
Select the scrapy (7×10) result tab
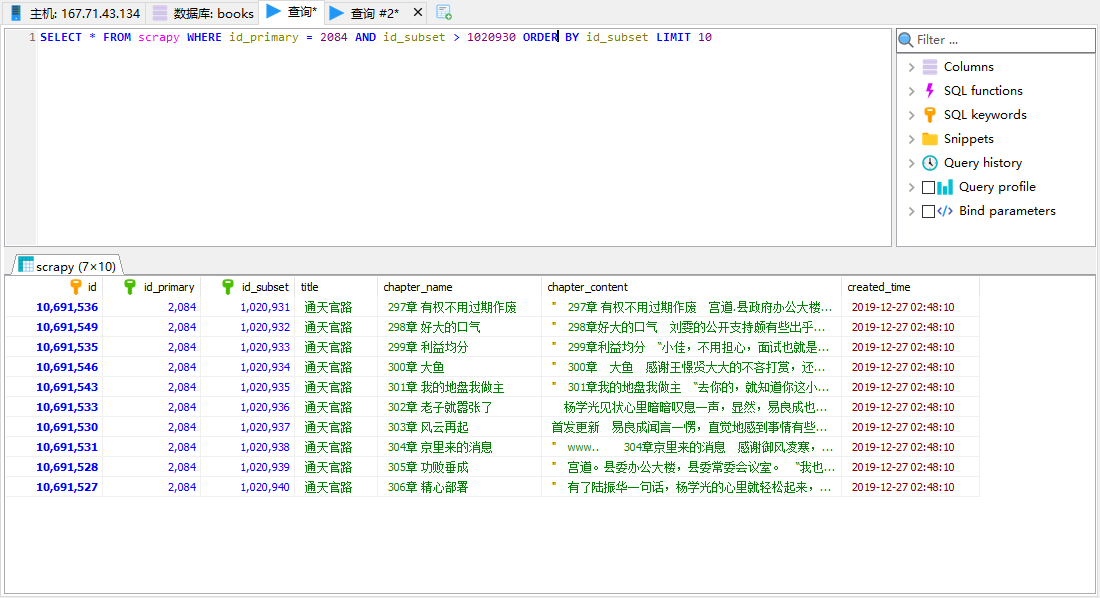[67, 265]
